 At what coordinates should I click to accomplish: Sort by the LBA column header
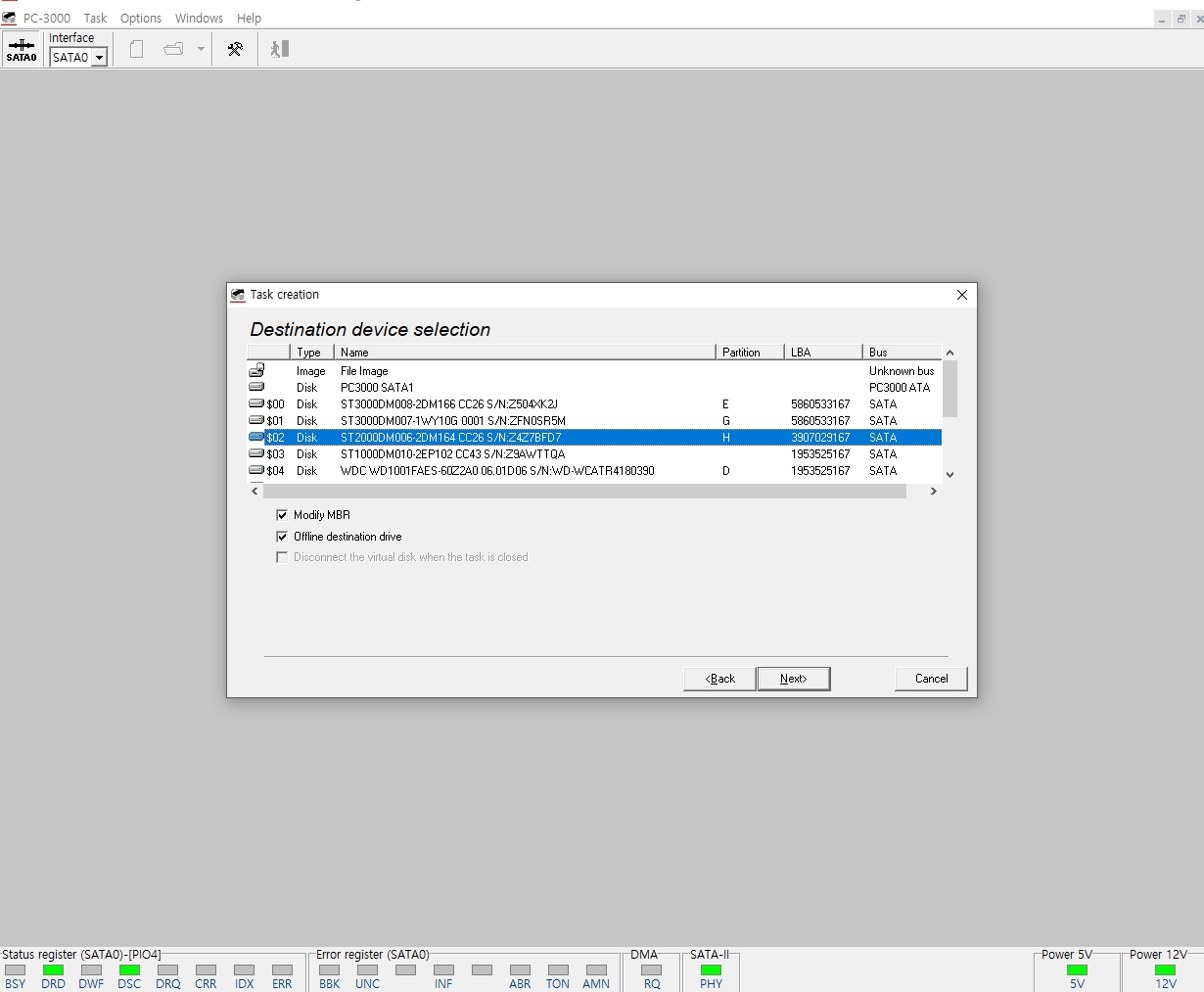(x=824, y=353)
